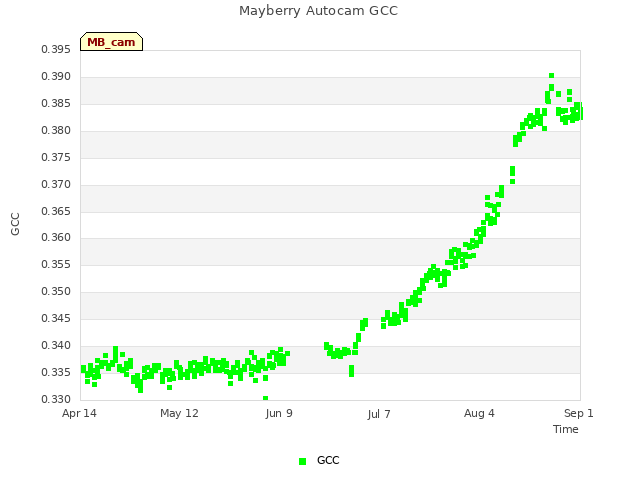Select the May 12 x-axis label
The image size is (640, 480).
click(x=179, y=413)
